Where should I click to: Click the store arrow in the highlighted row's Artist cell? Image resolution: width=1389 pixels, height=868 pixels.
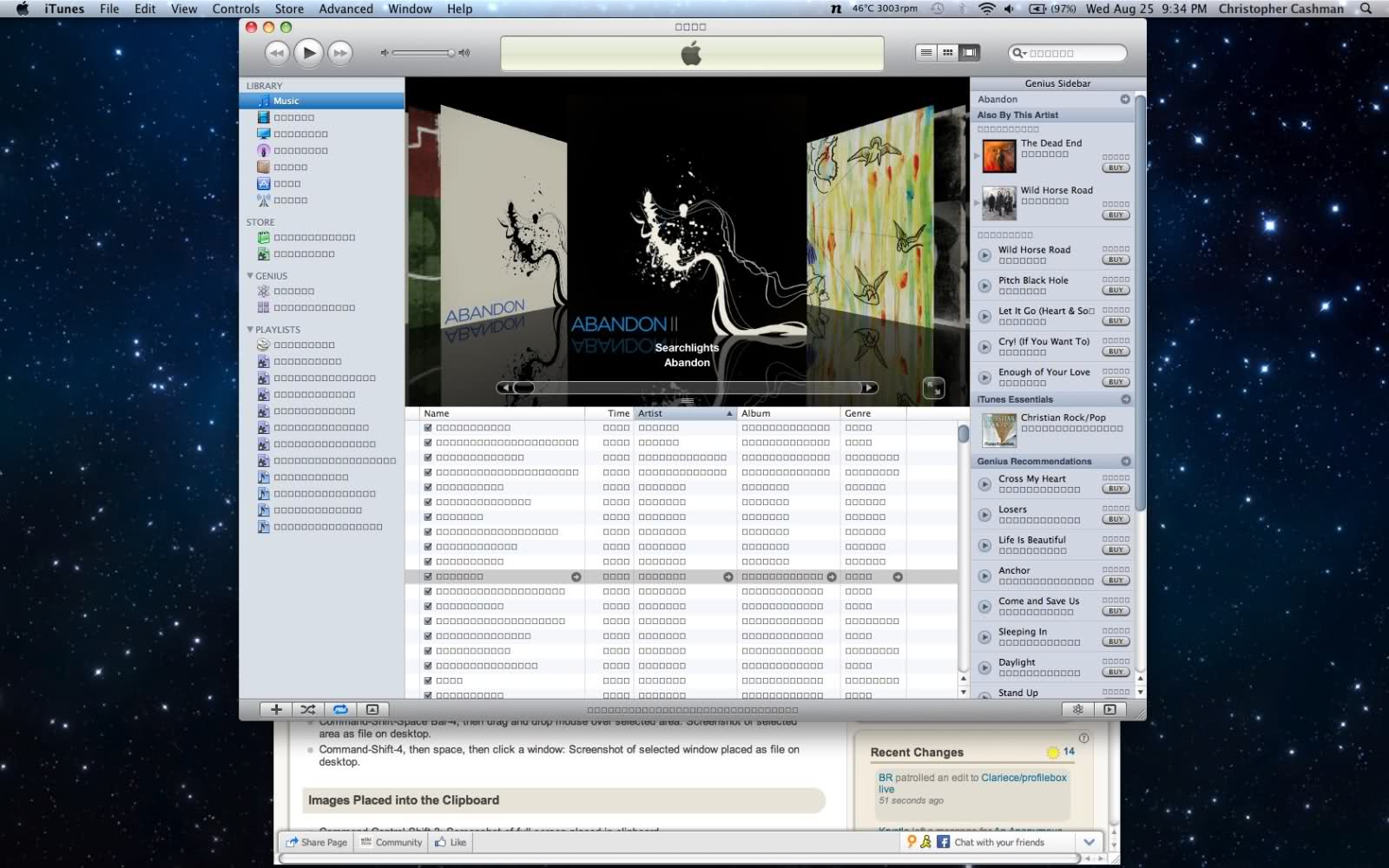728,576
